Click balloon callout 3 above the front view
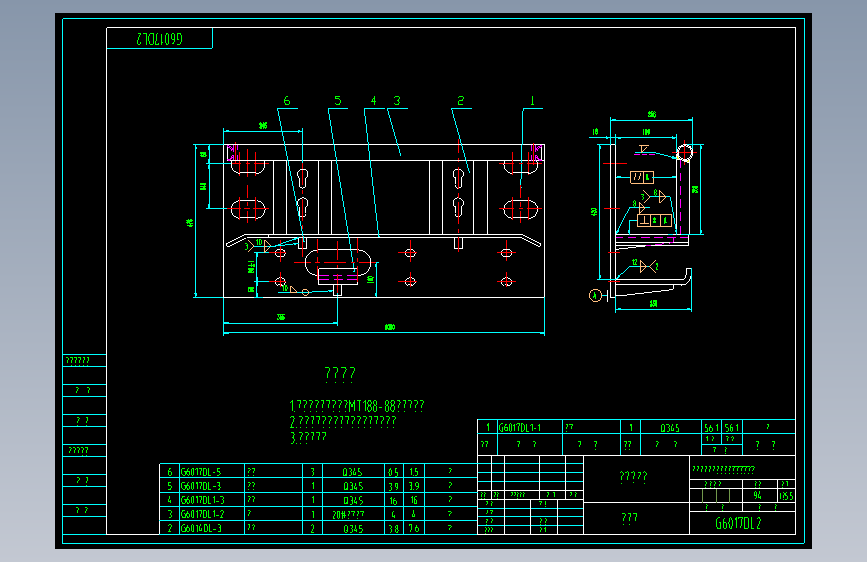 (x=397, y=101)
